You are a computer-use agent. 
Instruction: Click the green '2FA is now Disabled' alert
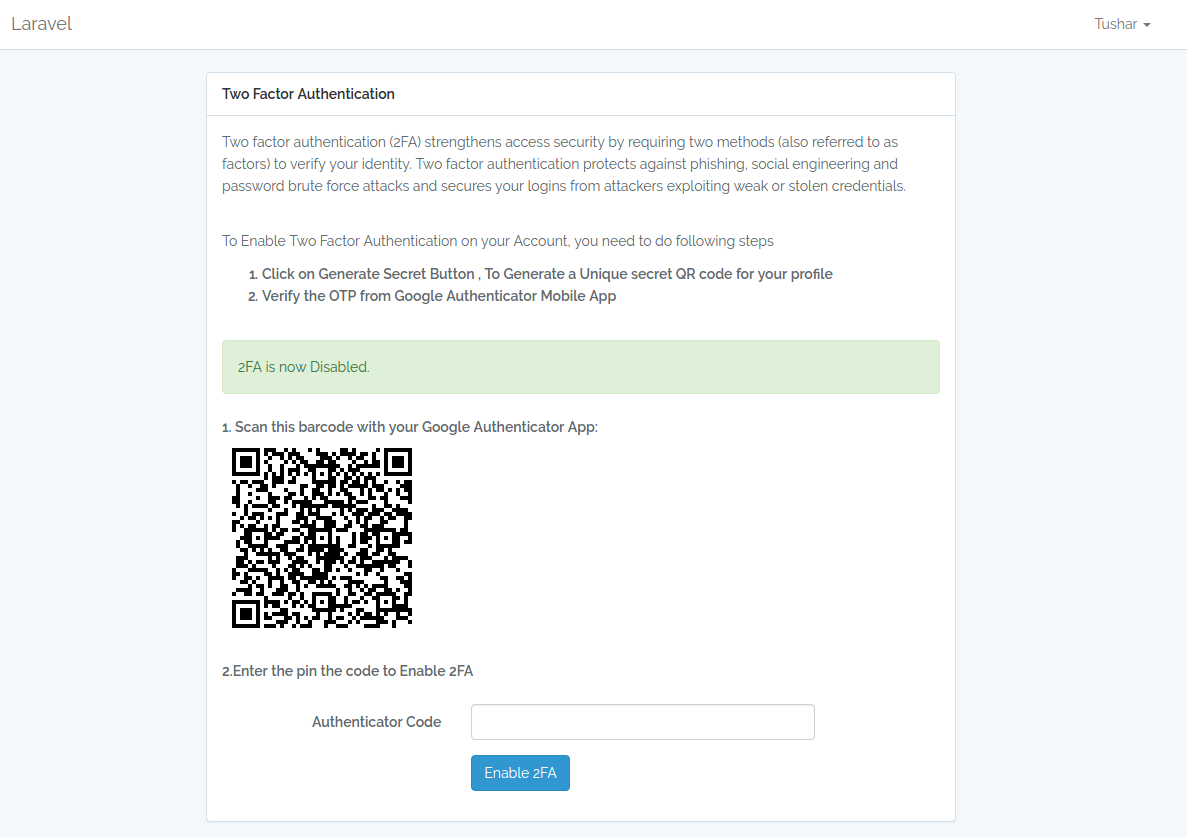click(580, 367)
